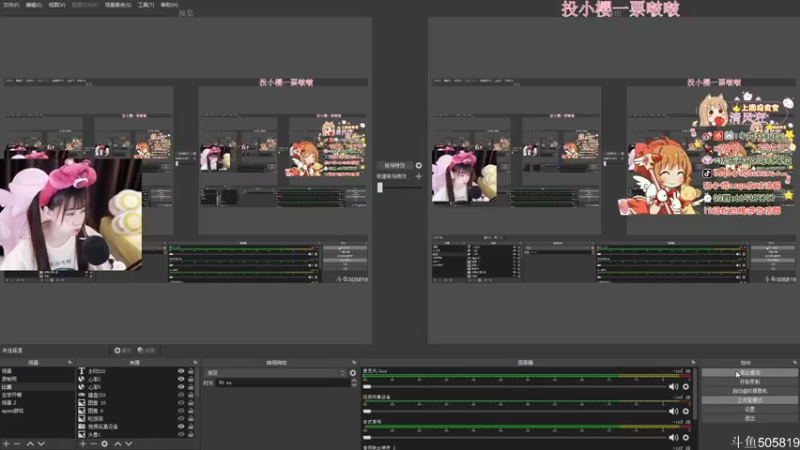This screenshot has height=450, width=800.
Task: Add a new source with plus icon
Action: click(83, 444)
